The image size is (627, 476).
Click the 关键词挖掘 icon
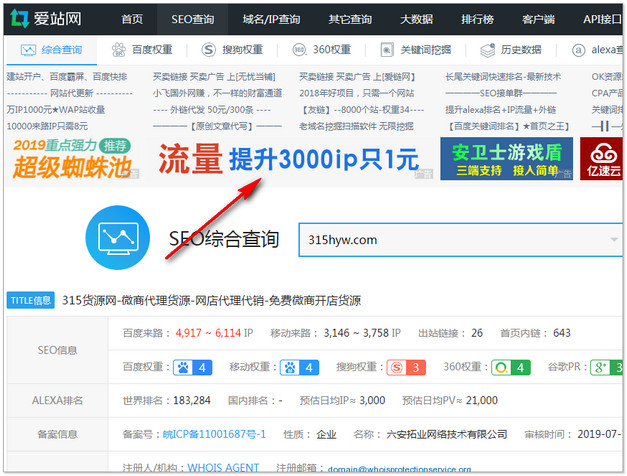pyautogui.click(x=387, y=50)
